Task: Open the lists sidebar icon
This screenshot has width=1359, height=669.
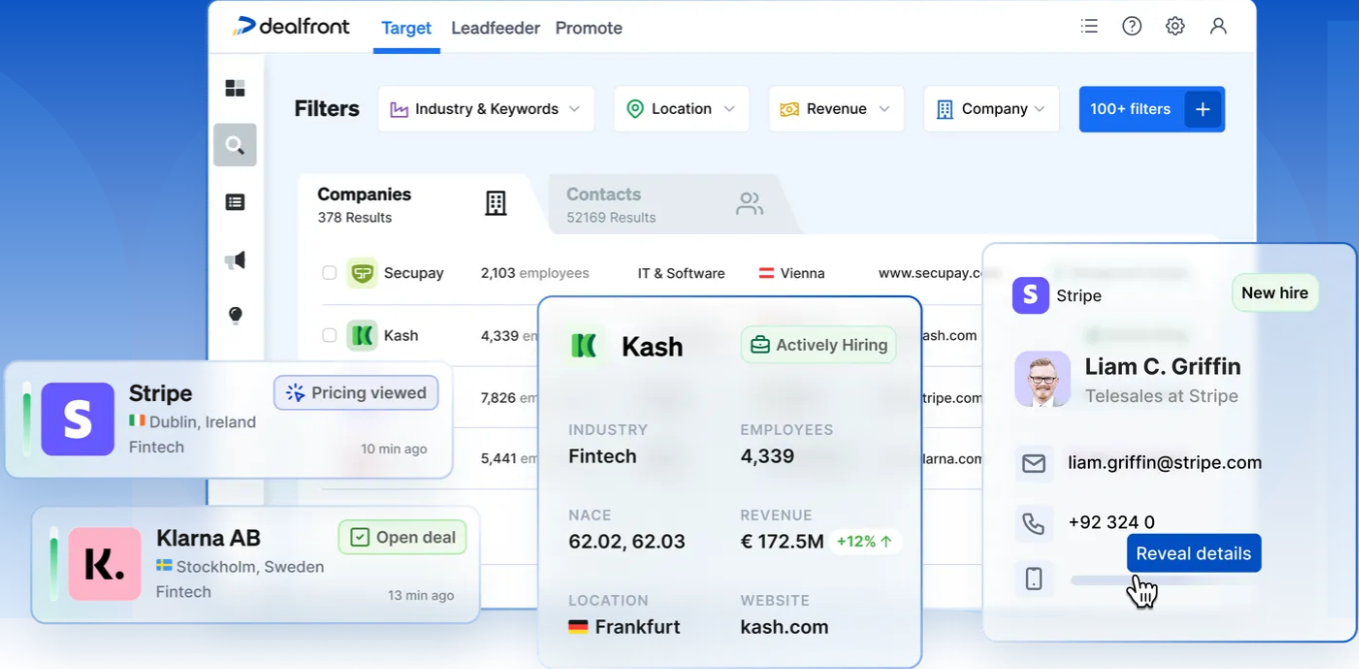Action: pos(235,202)
